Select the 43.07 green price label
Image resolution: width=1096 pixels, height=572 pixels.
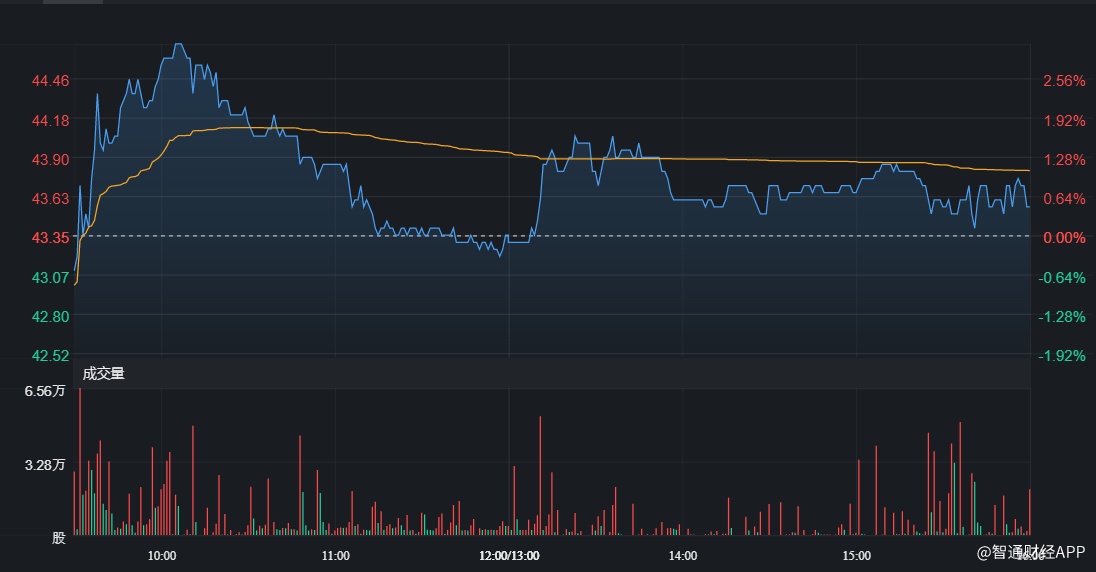[x=51, y=277]
